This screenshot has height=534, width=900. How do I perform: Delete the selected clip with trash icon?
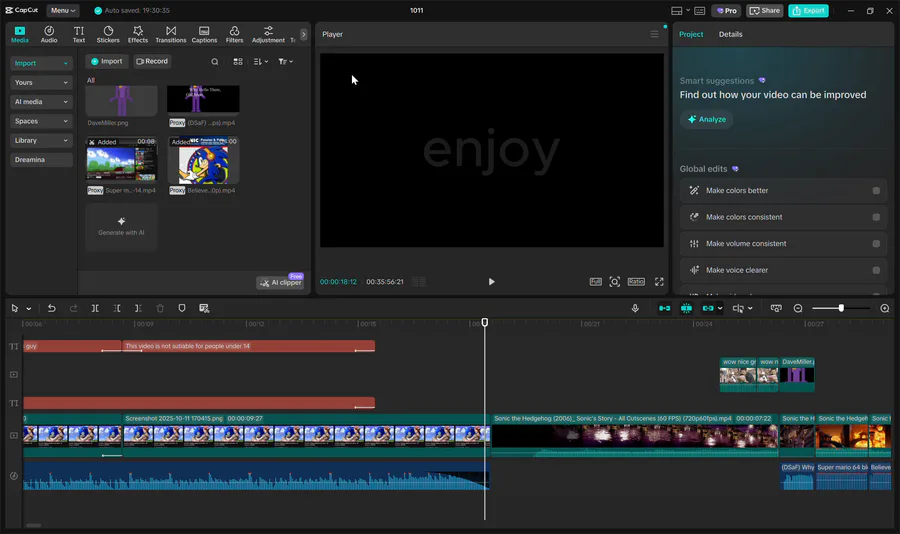160,308
